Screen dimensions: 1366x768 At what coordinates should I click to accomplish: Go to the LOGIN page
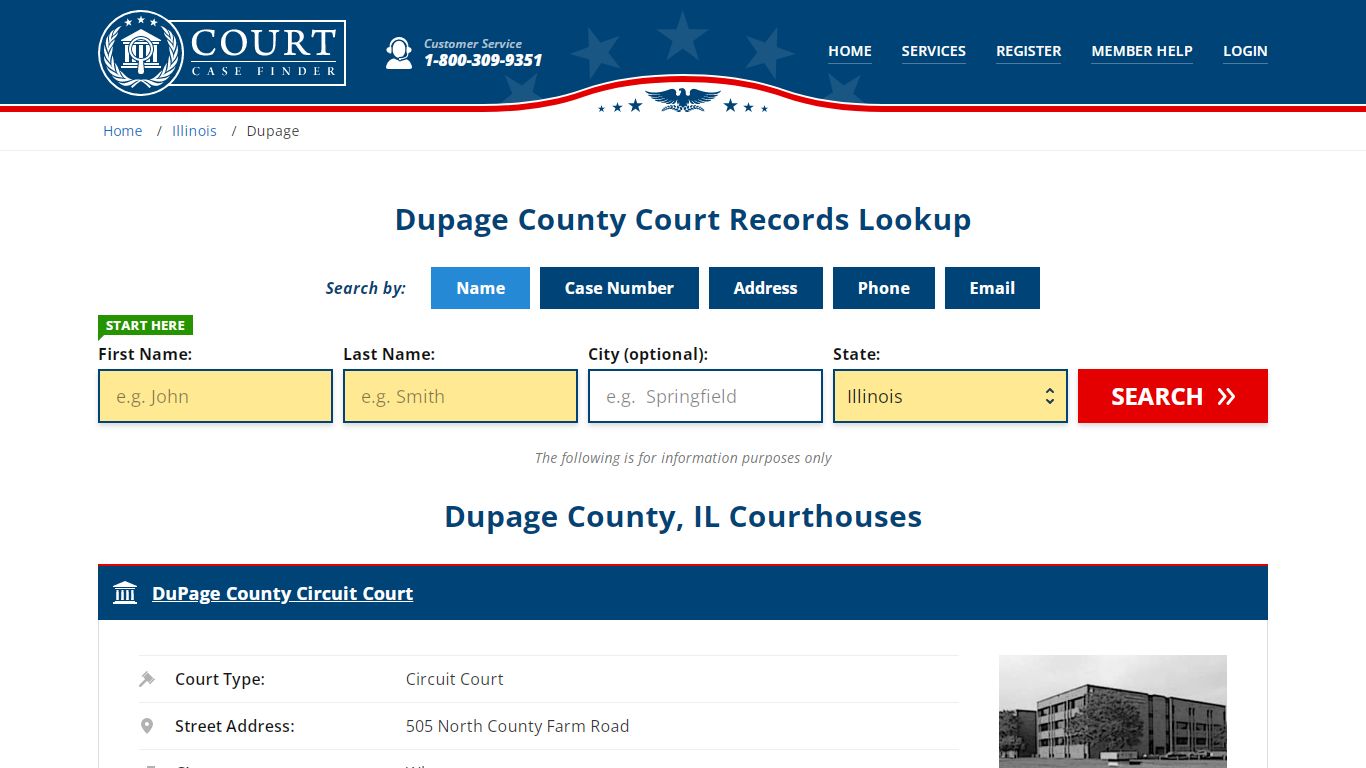point(1245,51)
